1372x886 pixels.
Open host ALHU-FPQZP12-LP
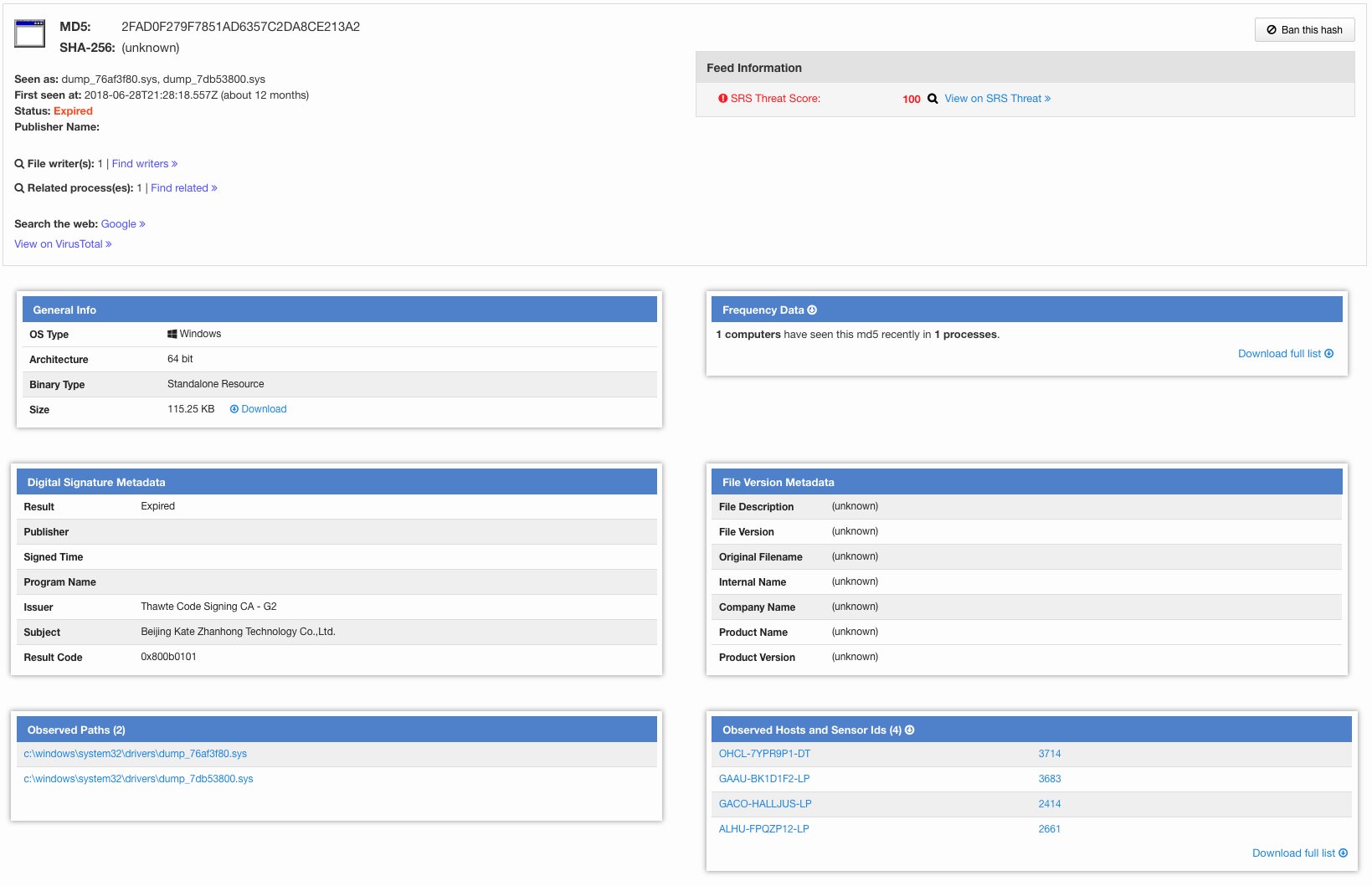pos(763,829)
